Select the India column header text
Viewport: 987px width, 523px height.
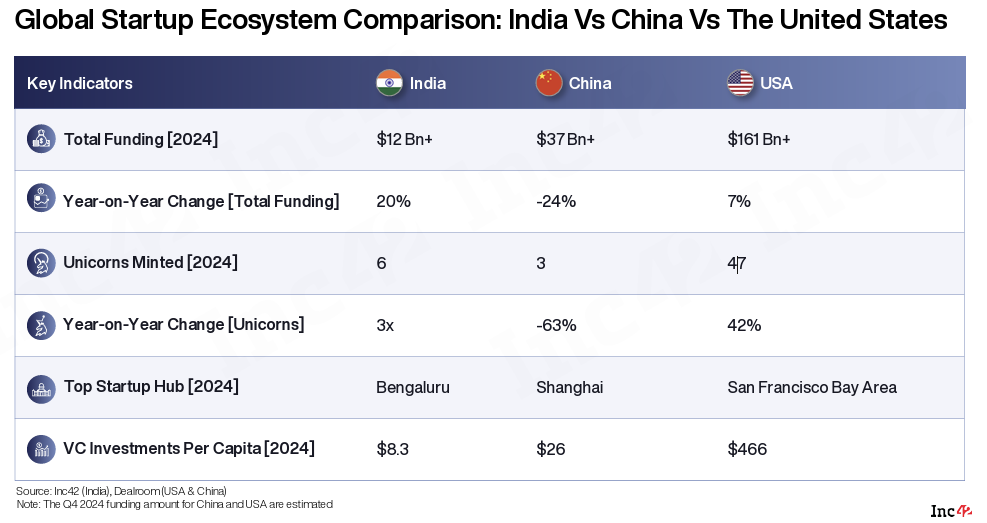pyautogui.click(x=428, y=83)
